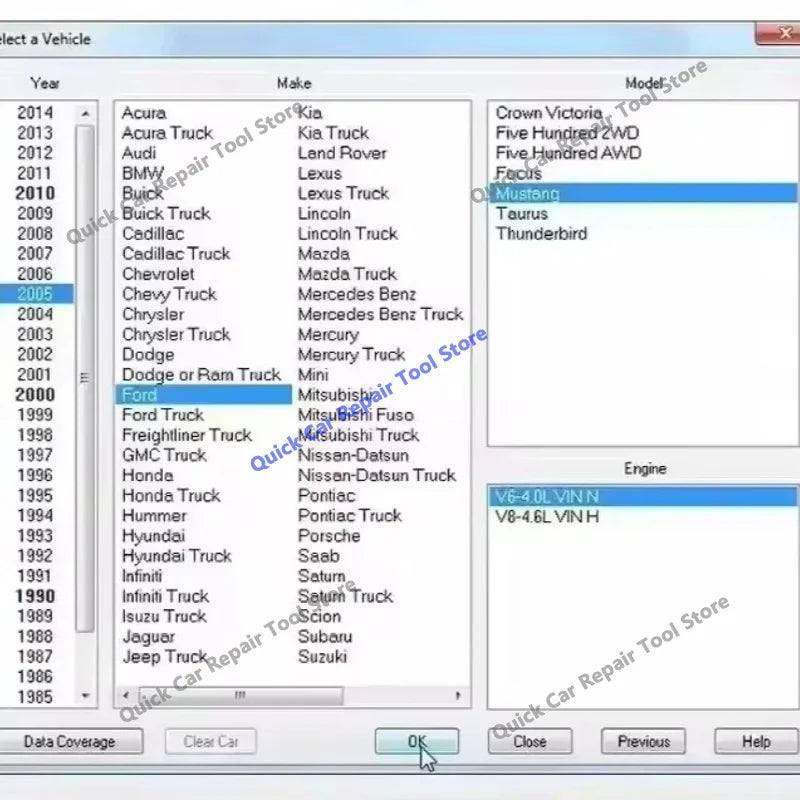This screenshot has width=800, height=800.
Task: Click Make list scroll left arrow
Action: pos(126,695)
